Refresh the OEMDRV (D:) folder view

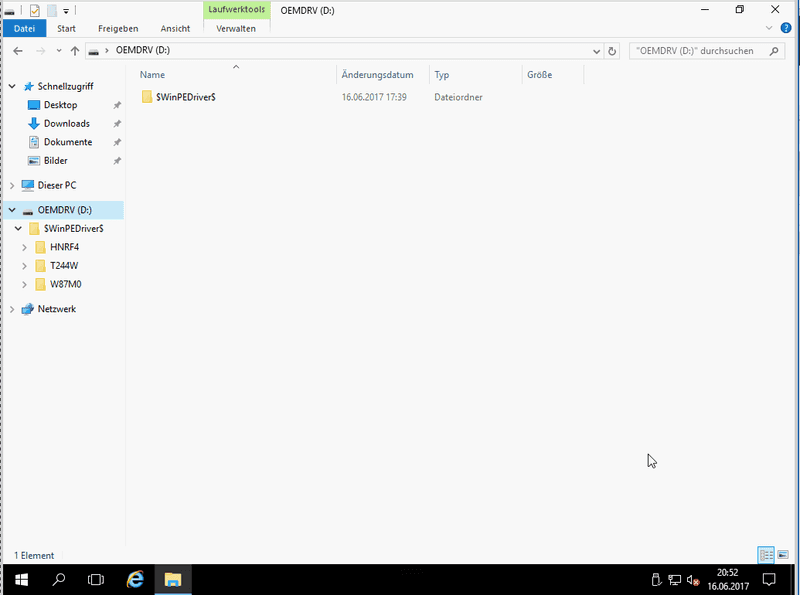(x=612, y=51)
